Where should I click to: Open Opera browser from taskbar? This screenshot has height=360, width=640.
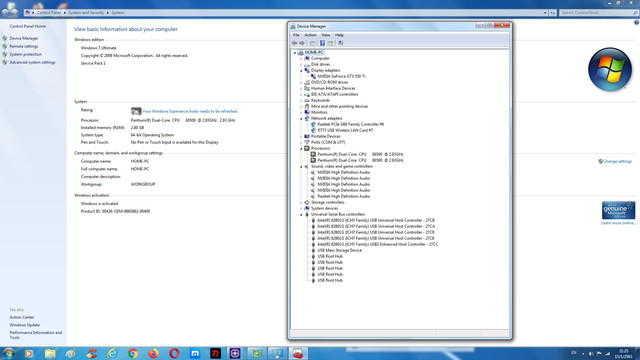coord(174,353)
